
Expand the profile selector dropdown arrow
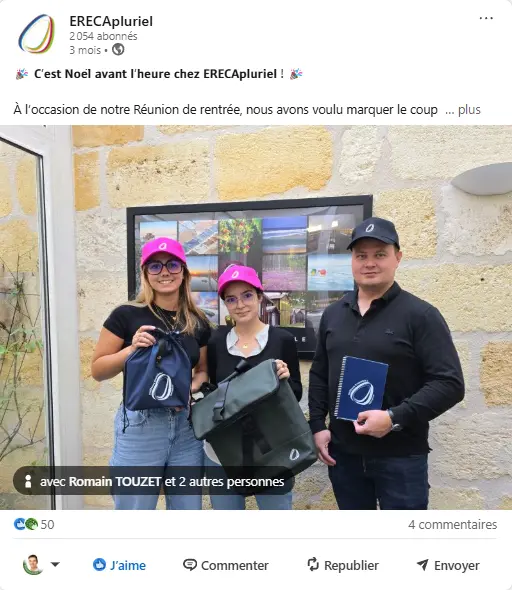(55, 564)
